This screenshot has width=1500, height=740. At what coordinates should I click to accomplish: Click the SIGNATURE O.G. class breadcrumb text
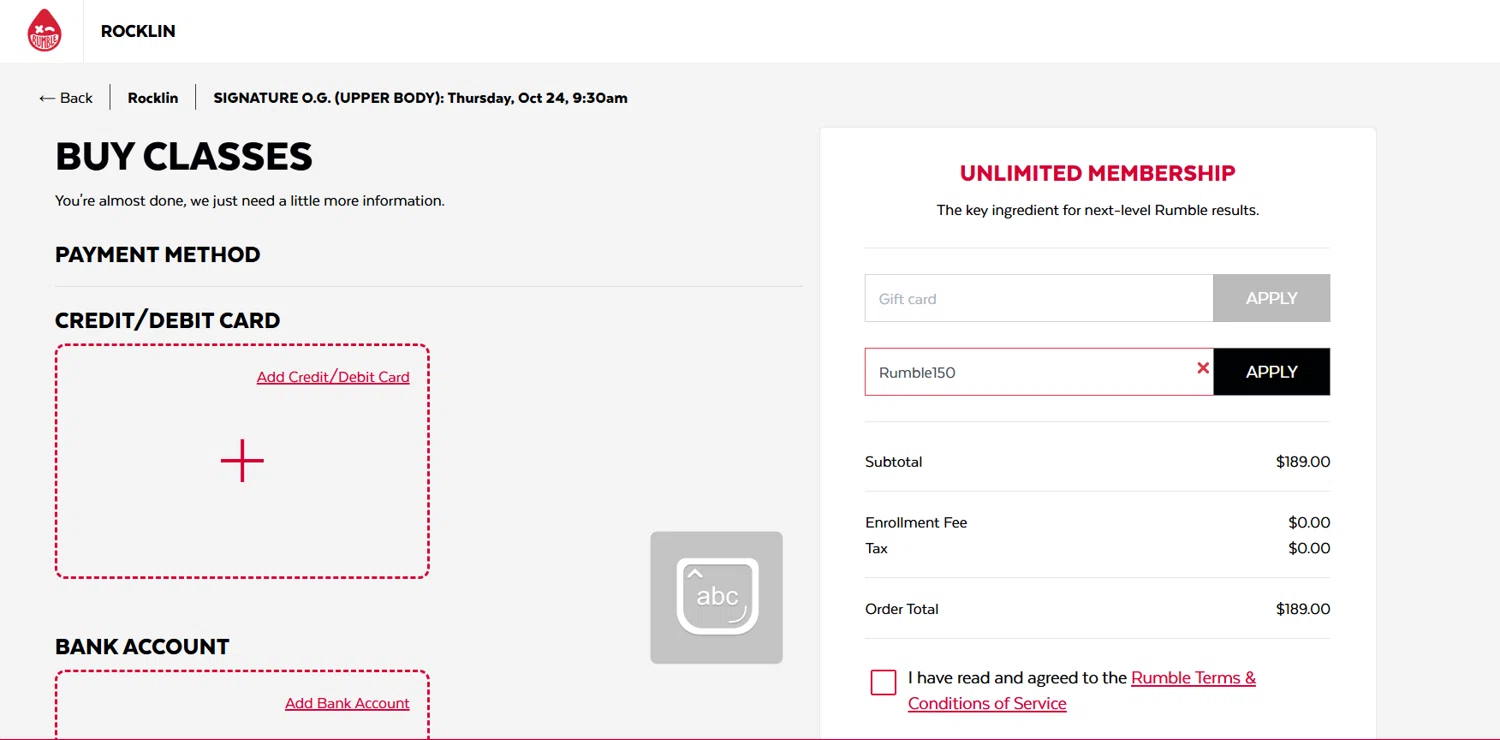coord(420,98)
